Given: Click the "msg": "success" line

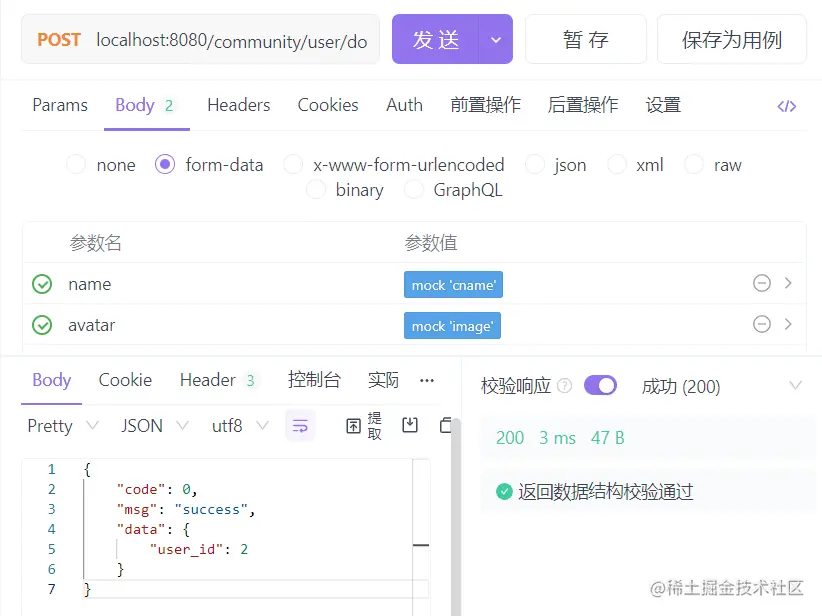Looking at the screenshot, I should (x=186, y=510).
